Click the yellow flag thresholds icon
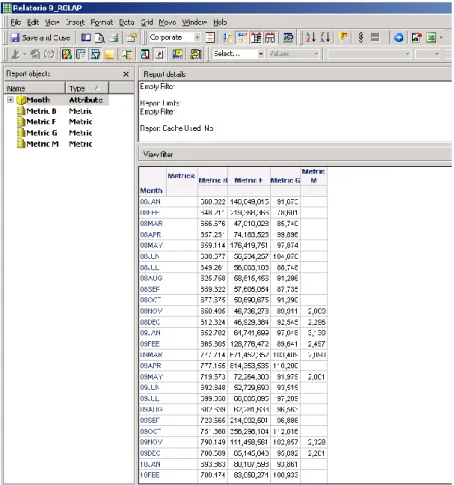The image size is (454, 485). coord(343,38)
